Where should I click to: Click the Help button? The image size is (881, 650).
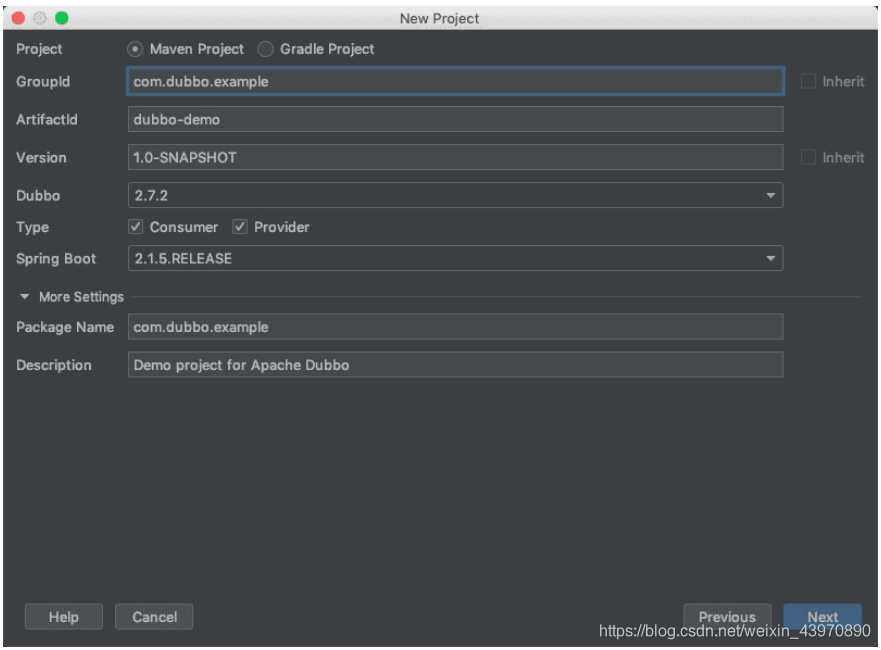pyautogui.click(x=63, y=617)
